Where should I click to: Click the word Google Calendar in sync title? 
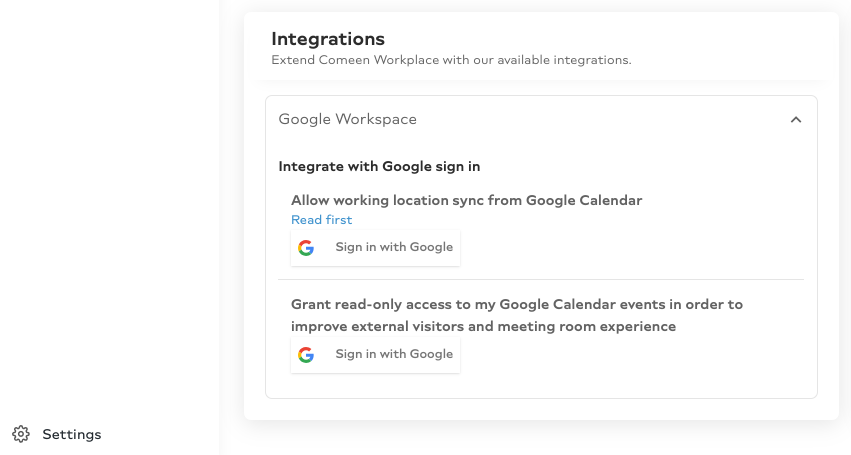584,200
